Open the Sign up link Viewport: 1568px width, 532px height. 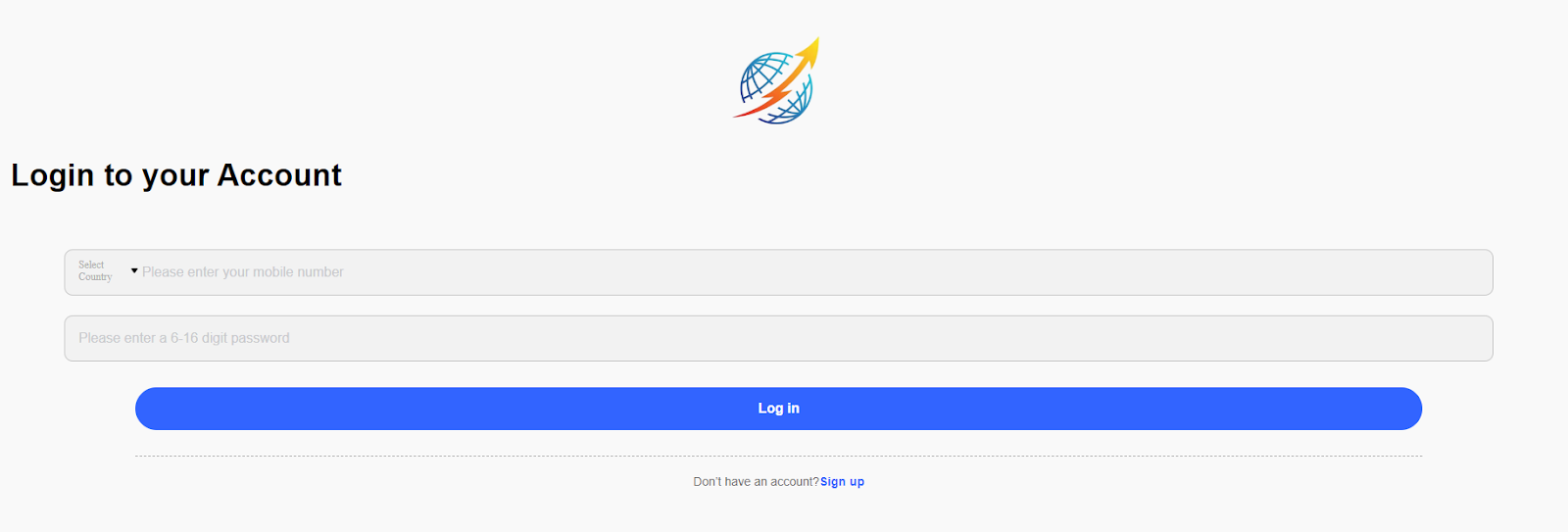[842, 482]
